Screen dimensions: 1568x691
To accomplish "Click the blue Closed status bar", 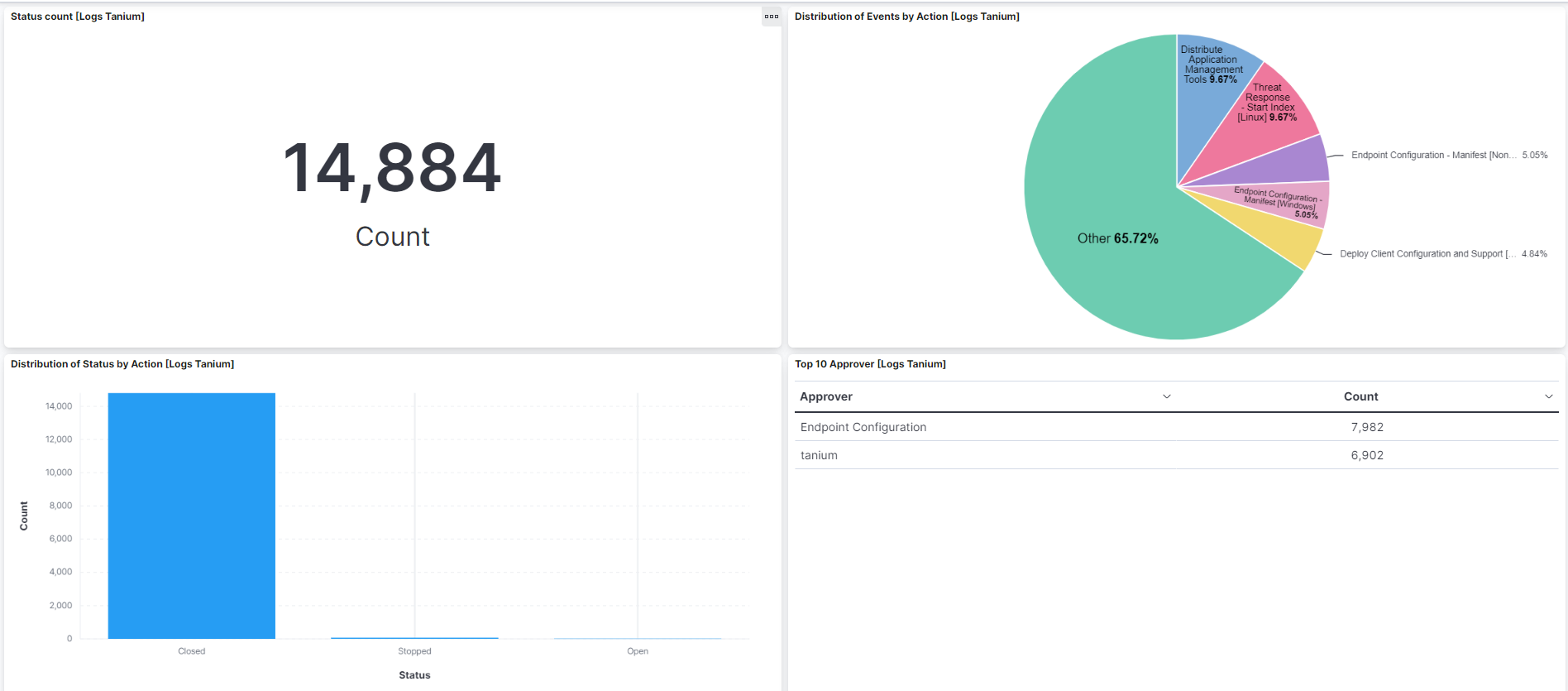I will [191, 515].
